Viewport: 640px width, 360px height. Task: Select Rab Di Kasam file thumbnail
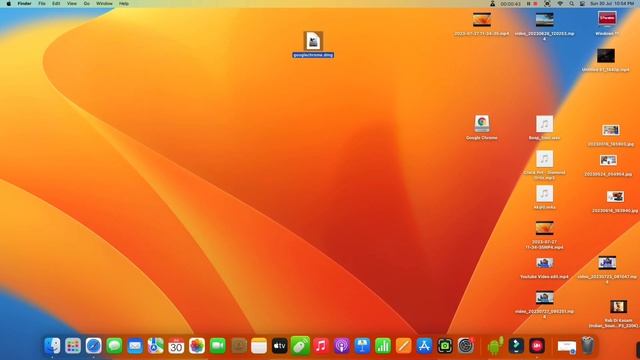point(618,307)
